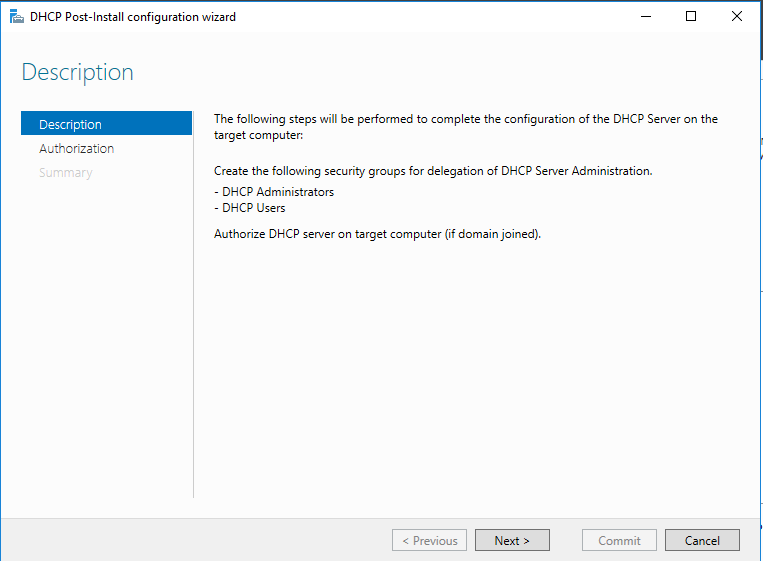The height and width of the screenshot is (561, 763).
Task: Click the '- DHCP Users' text line
Action: [250, 208]
